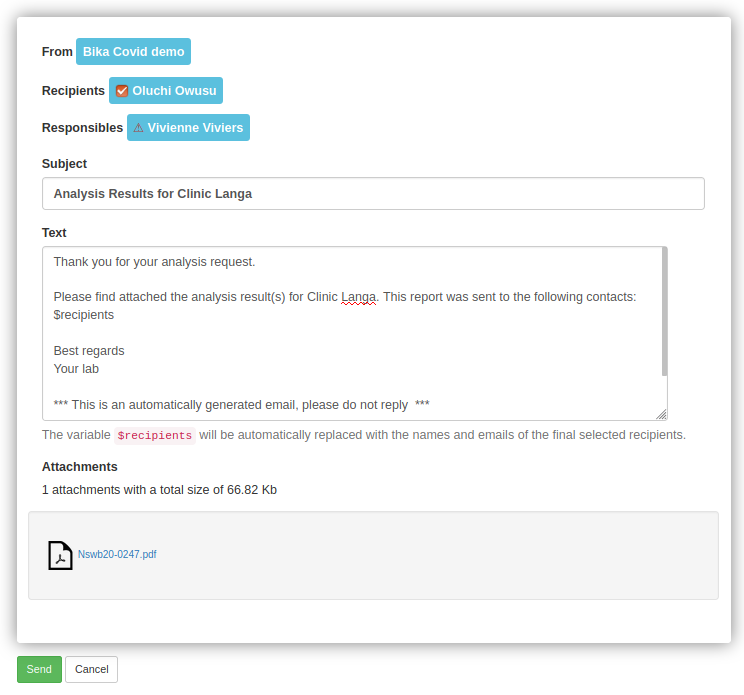
Task: Click the Subject field label
Action: [64, 164]
